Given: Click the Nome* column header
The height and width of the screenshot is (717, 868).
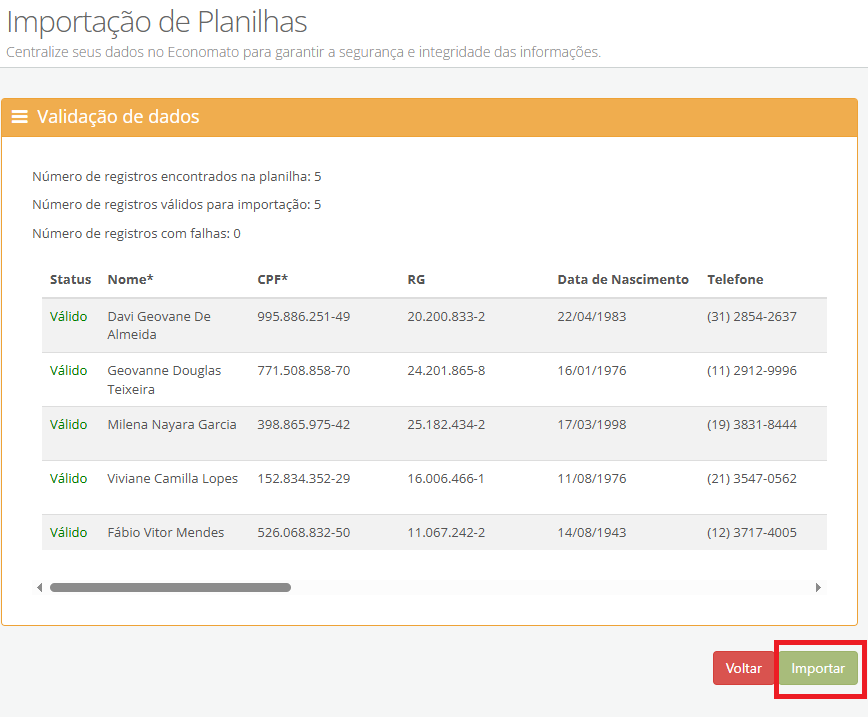Looking at the screenshot, I should pos(130,280).
